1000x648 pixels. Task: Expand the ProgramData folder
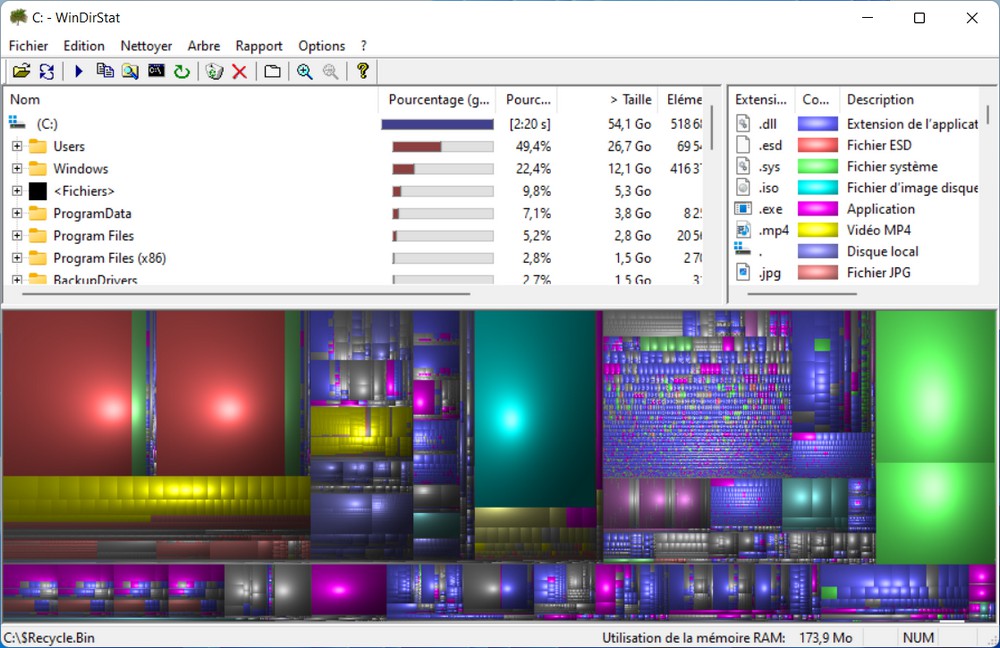pyautogui.click(x=17, y=213)
